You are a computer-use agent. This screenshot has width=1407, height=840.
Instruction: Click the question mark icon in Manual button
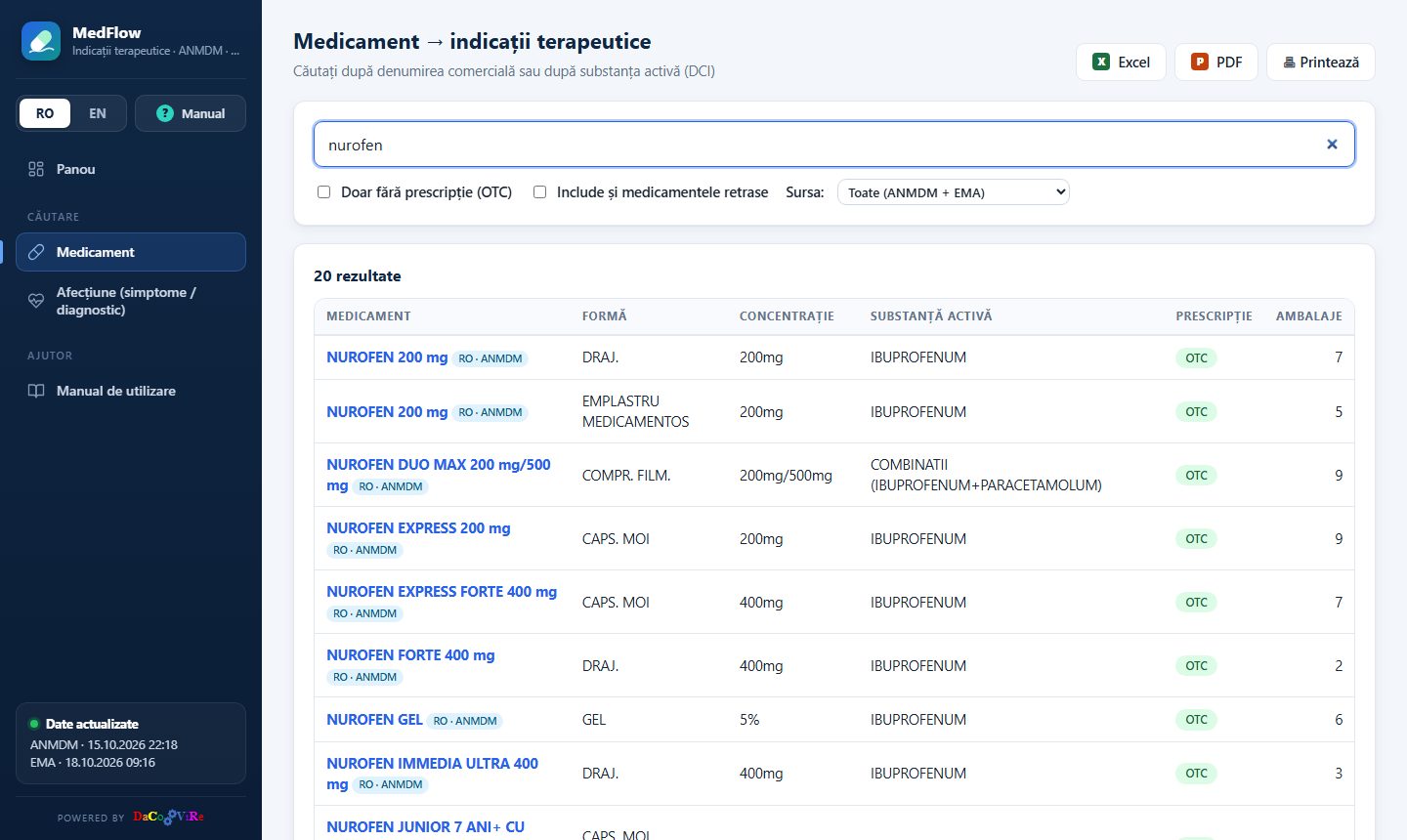pos(165,113)
